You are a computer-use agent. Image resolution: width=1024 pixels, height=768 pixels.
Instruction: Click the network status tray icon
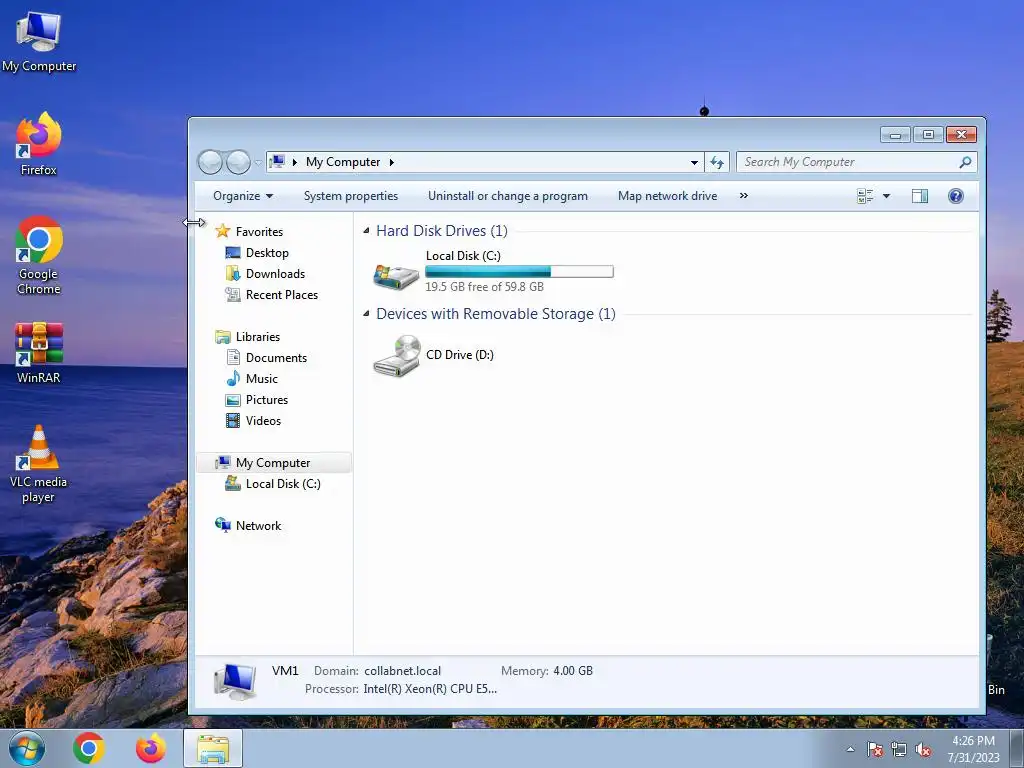[899, 750]
